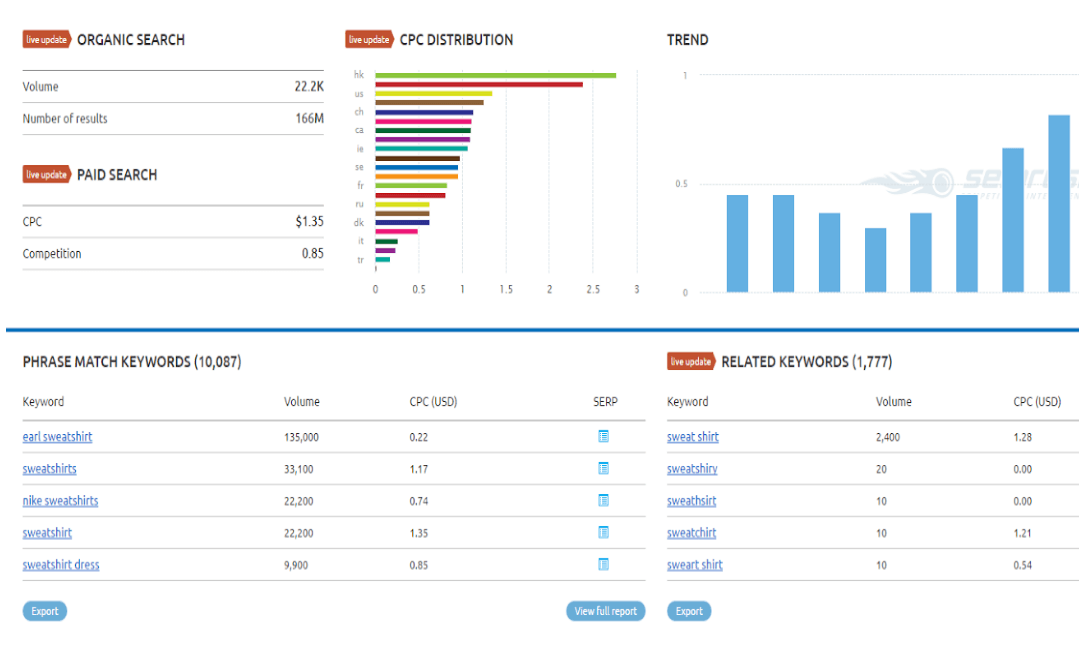Click the 9,900 volume cell
The height and width of the screenshot is (652, 1079).
pos(296,565)
